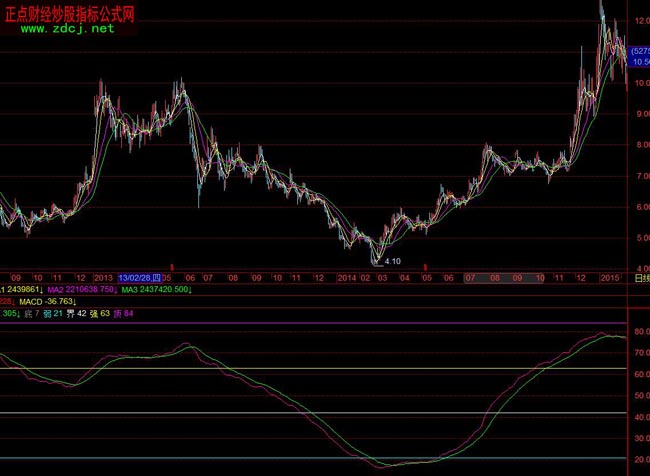Open the www.zdcj.net link

68,29
